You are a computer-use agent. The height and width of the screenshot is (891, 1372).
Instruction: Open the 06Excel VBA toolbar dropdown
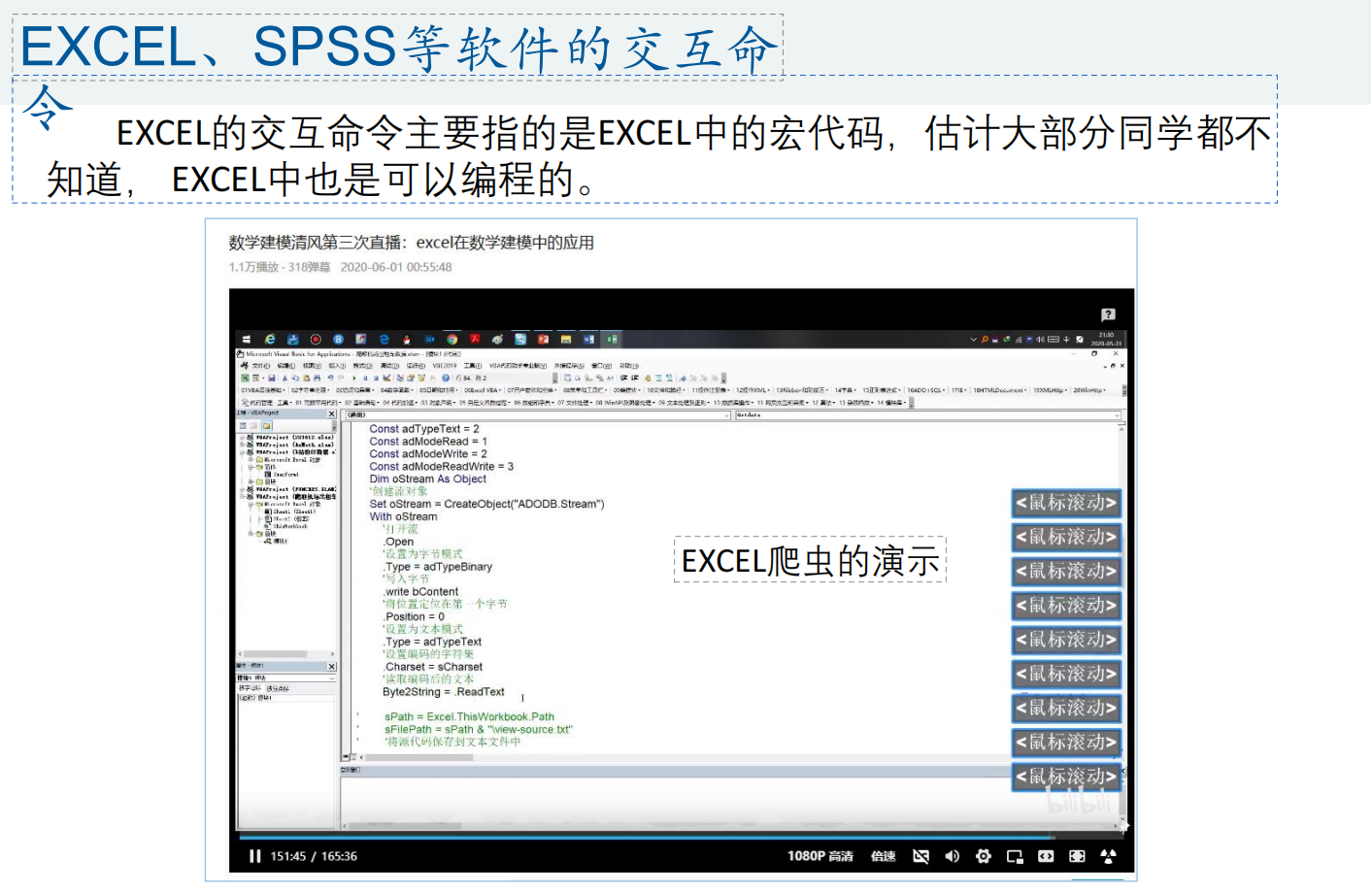click(484, 390)
